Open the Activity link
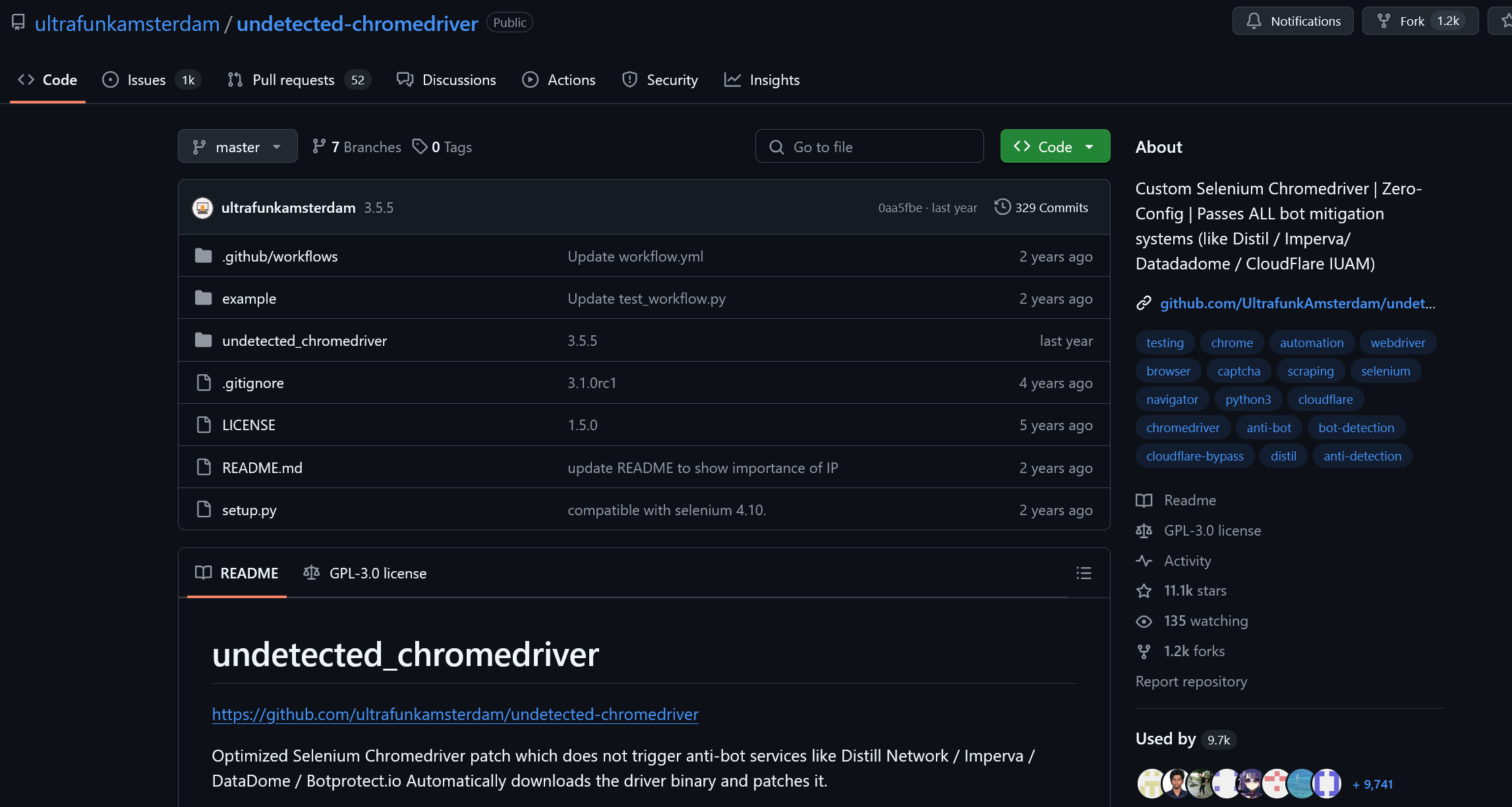The width and height of the screenshot is (1512, 807). pyautogui.click(x=1174, y=561)
